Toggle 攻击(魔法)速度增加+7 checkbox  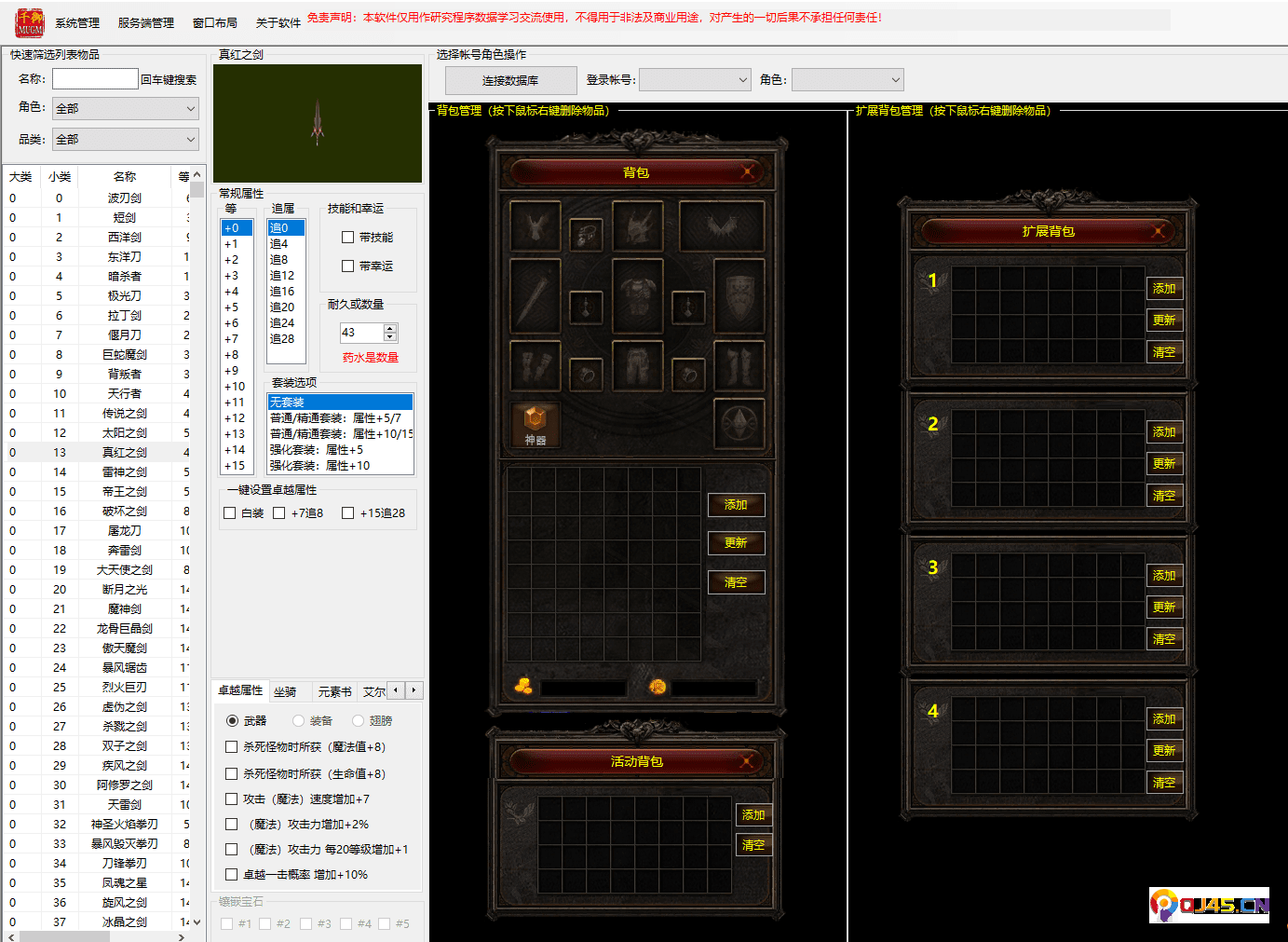point(231,799)
